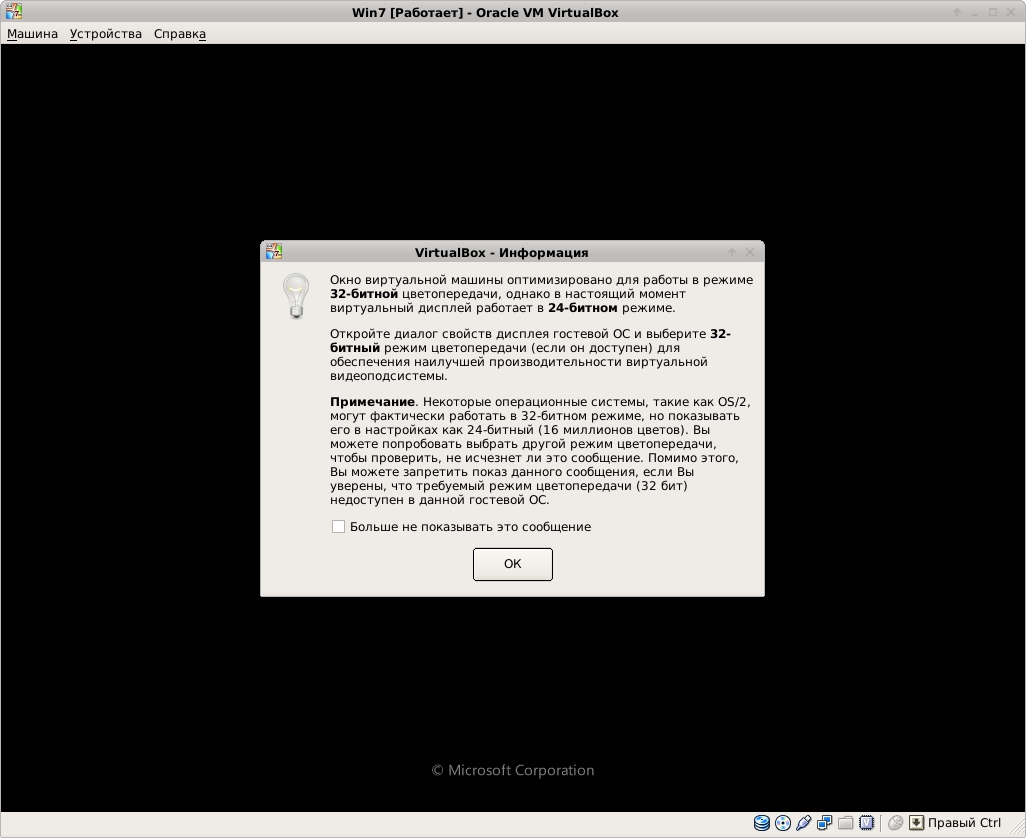Open the Машина menu
The height and width of the screenshot is (838, 1026).
32,34
